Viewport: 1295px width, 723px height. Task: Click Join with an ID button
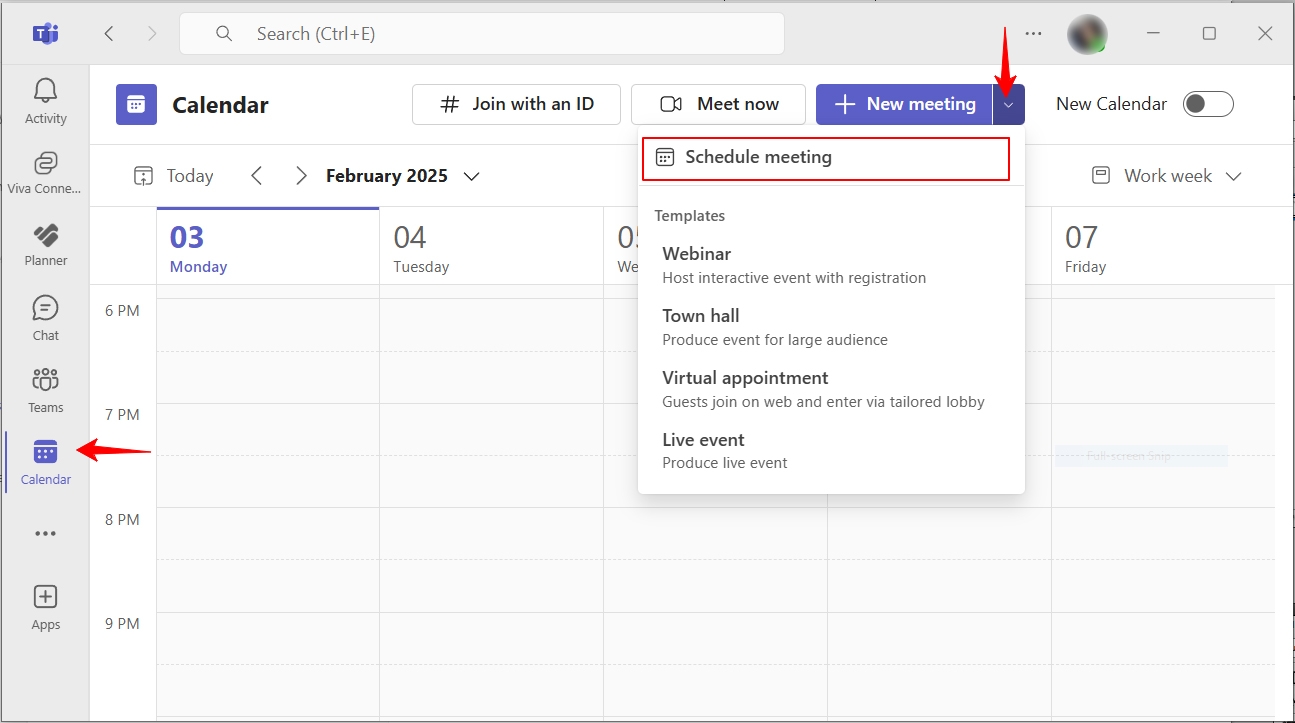pyautogui.click(x=516, y=104)
